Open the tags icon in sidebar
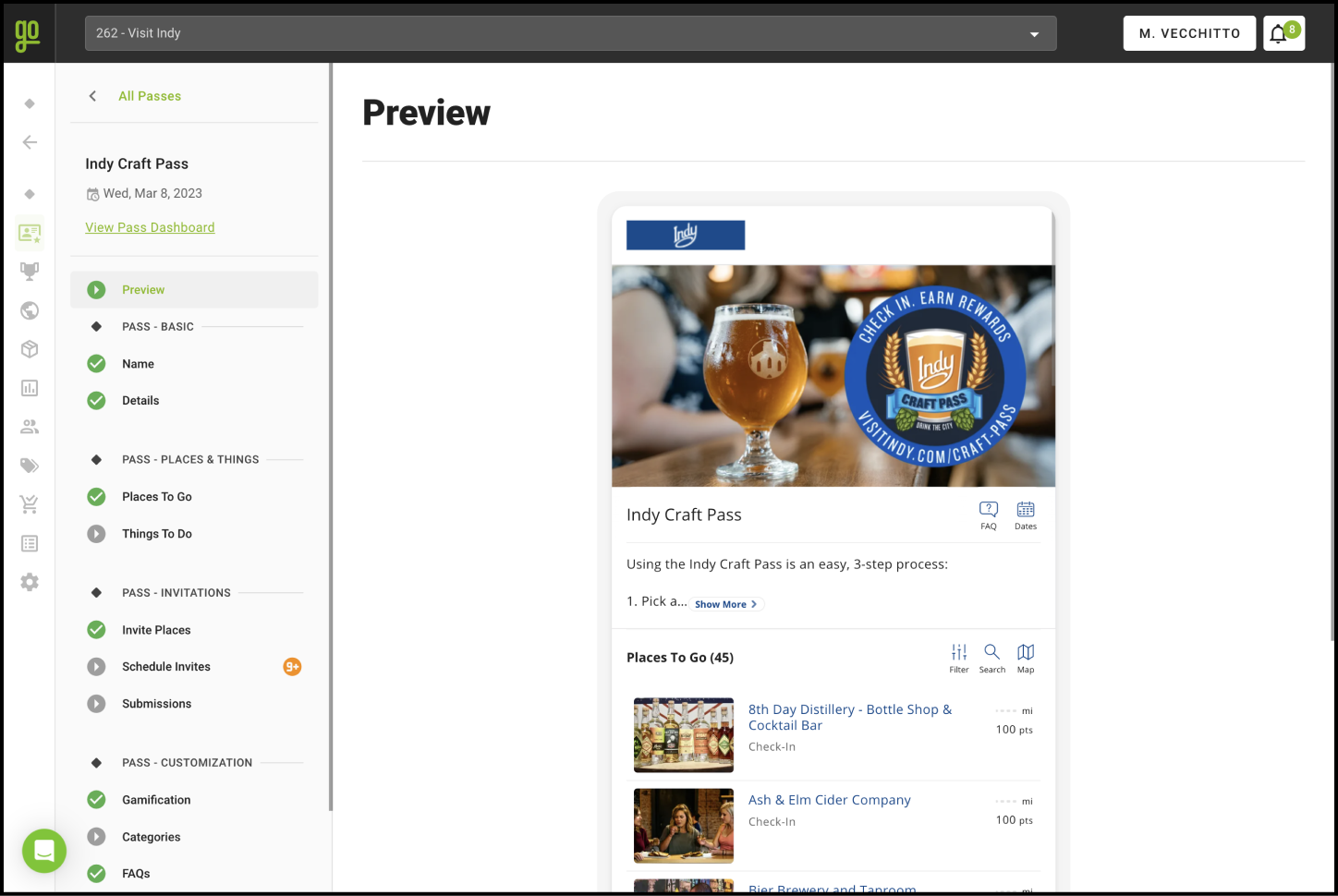The height and width of the screenshot is (896, 1338). click(x=30, y=466)
